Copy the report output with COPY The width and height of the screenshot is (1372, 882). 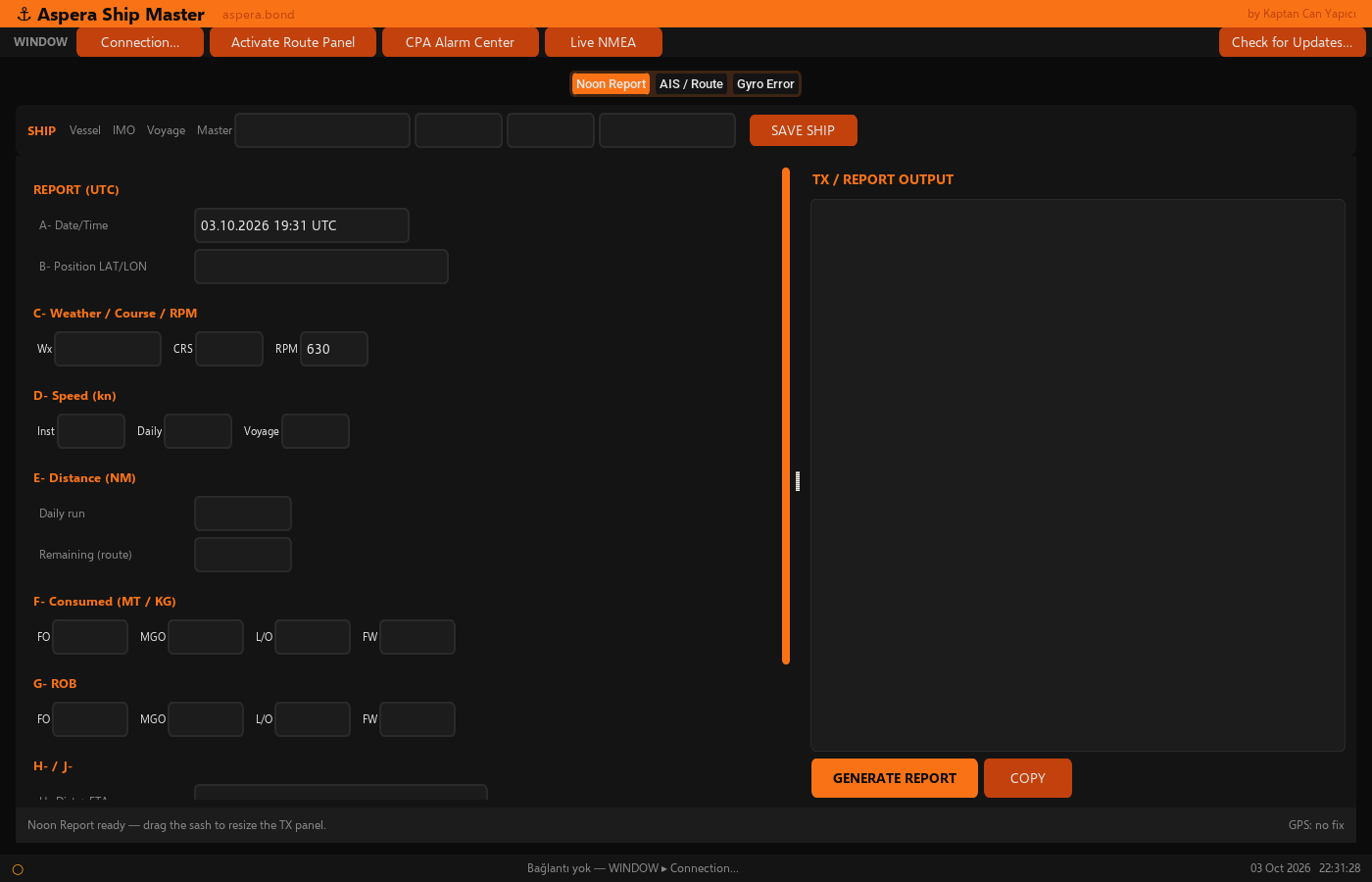1028,778
